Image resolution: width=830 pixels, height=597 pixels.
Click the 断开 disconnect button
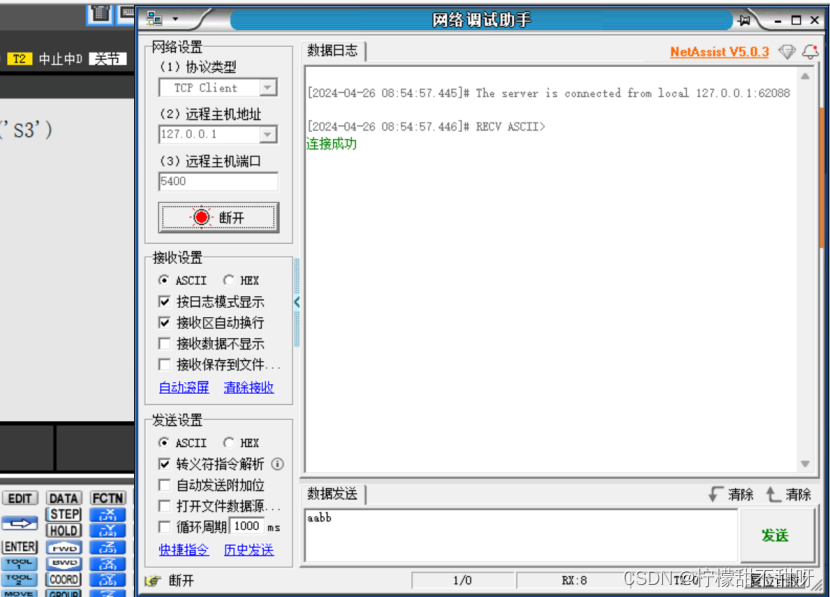click(218, 216)
